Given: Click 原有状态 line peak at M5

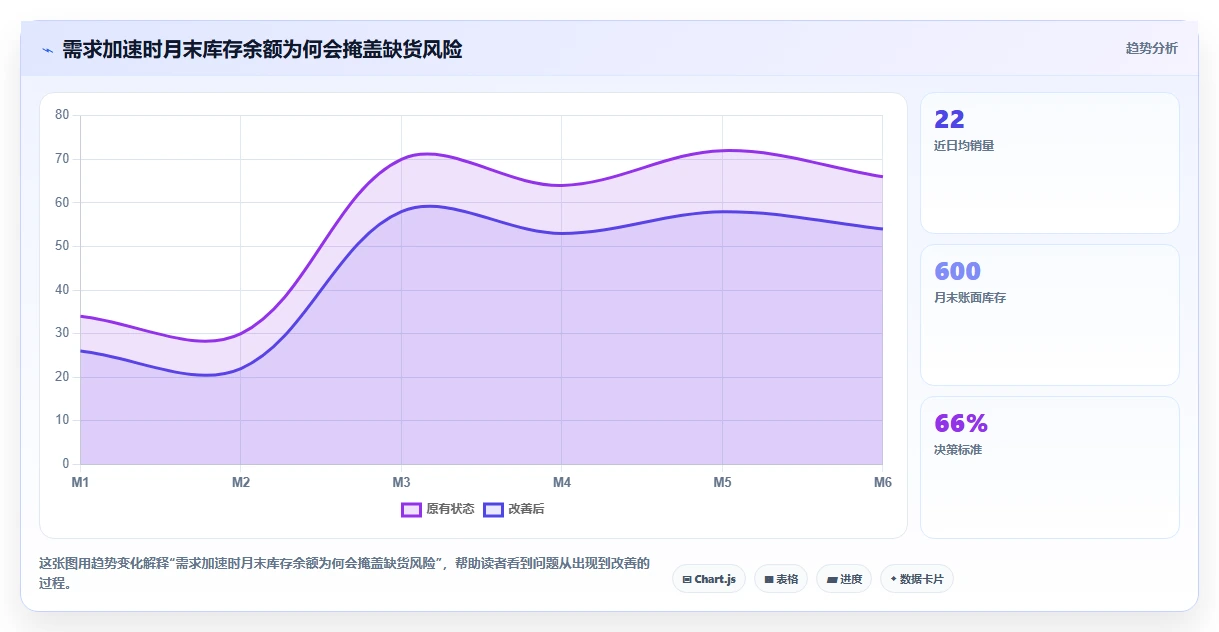Looking at the screenshot, I should pyautogui.click(x=722, y=150).
